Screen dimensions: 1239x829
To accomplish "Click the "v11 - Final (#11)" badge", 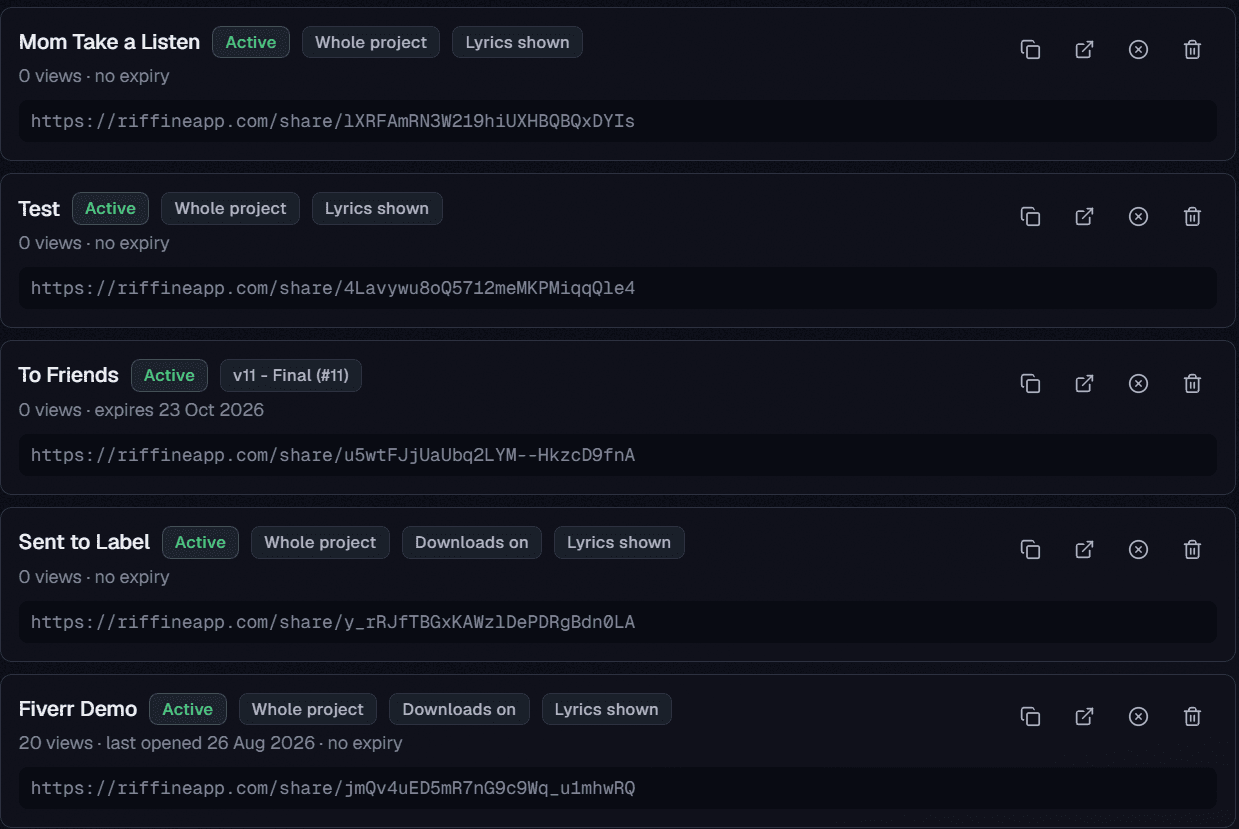I will click(291, 375).
